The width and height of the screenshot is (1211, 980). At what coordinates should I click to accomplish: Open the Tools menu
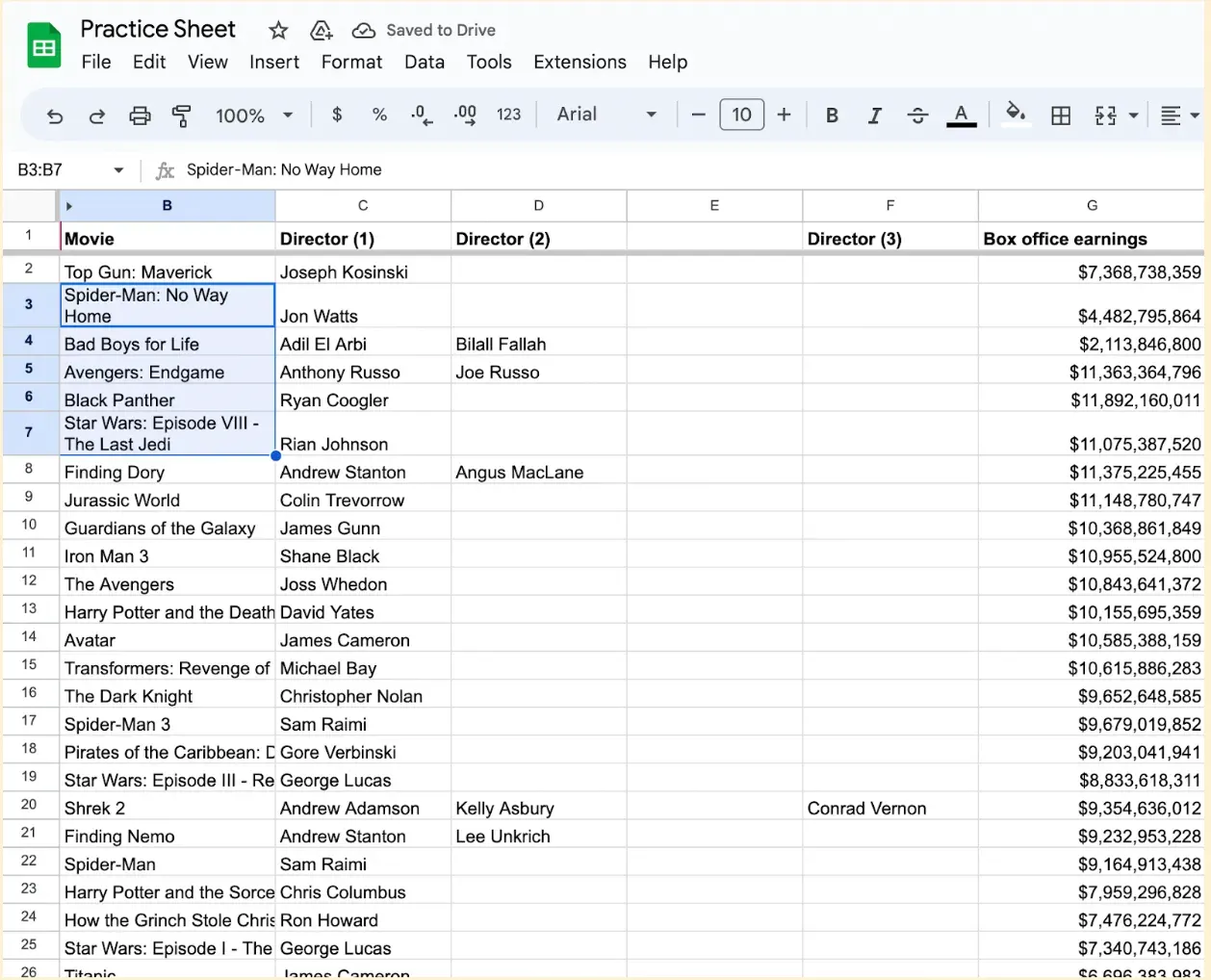point(489,63)
